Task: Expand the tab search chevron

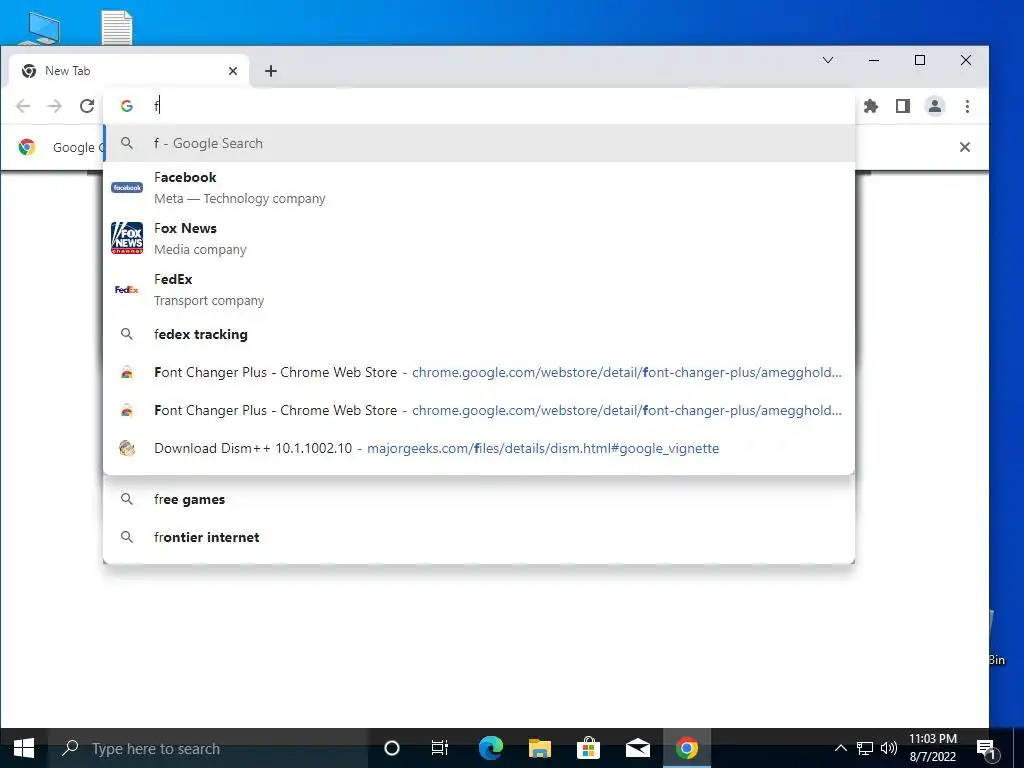Action: pyautogui.click(x=828, y=60)
